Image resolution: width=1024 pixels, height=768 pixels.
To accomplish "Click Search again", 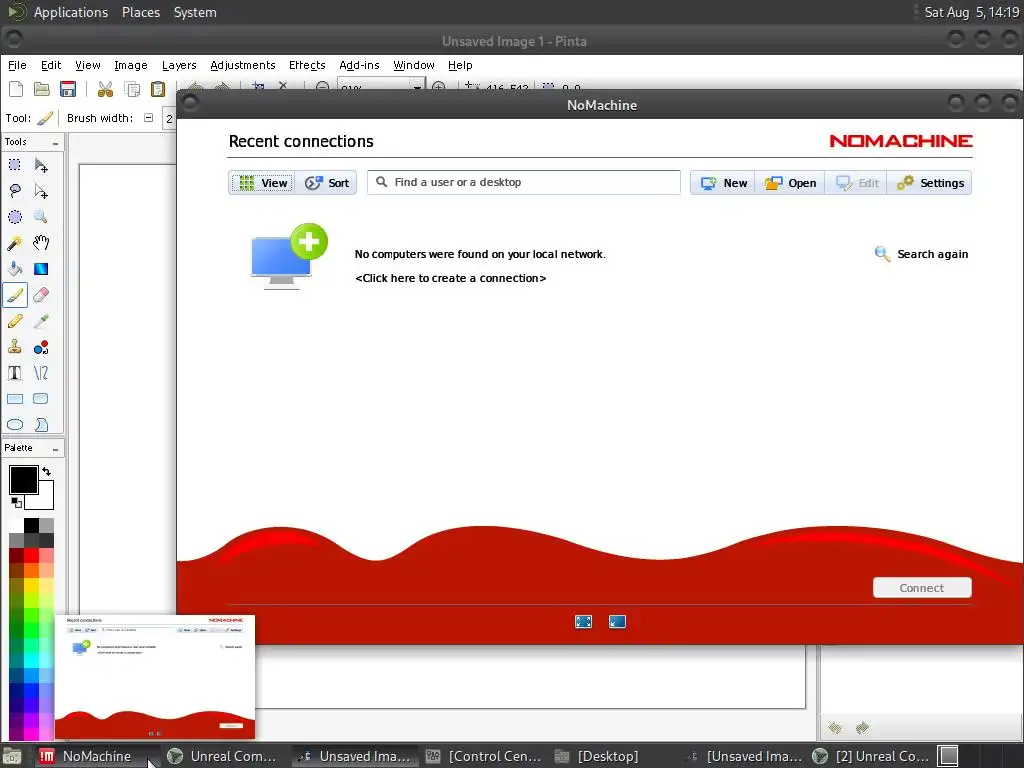I will (921, 254).
